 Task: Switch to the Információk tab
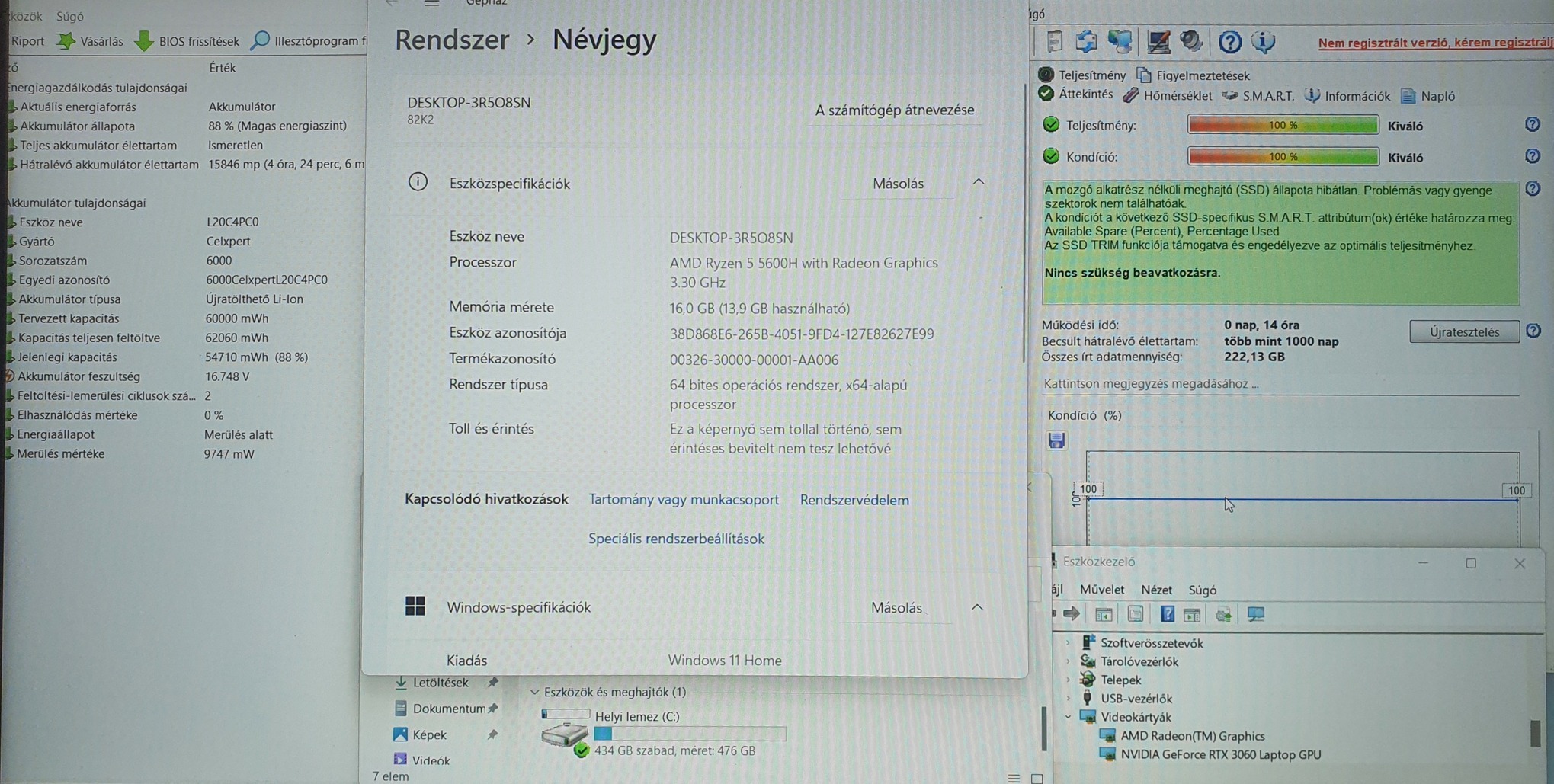click(1347, 96)
